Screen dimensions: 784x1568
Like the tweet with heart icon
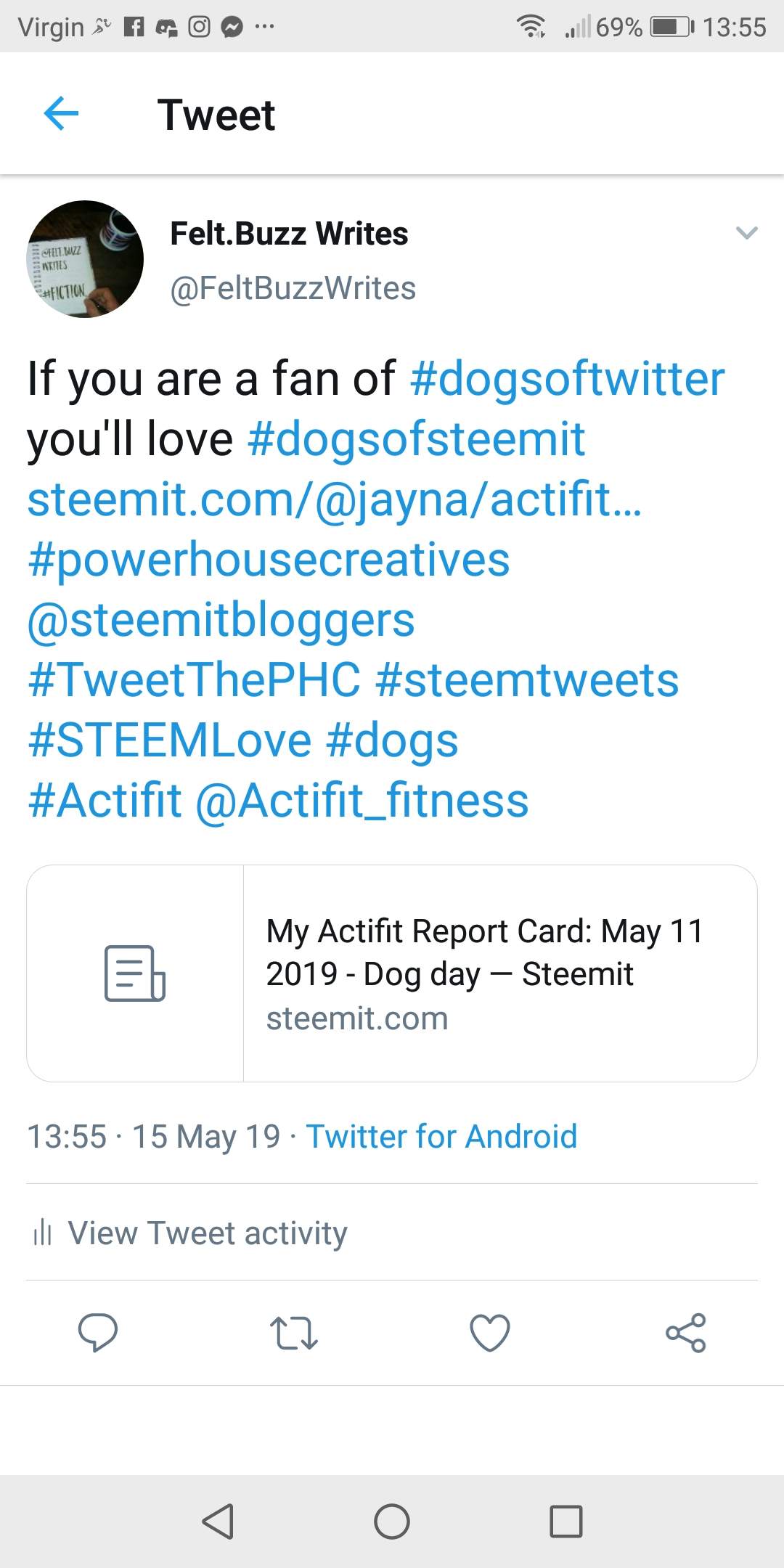coord(490,1332)
